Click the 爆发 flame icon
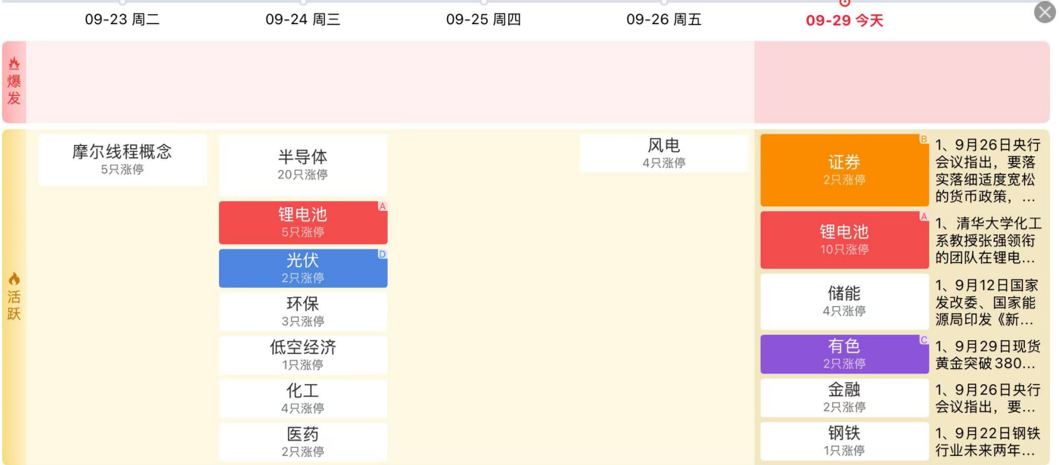1059x465 pixels. tap(14, 64)
